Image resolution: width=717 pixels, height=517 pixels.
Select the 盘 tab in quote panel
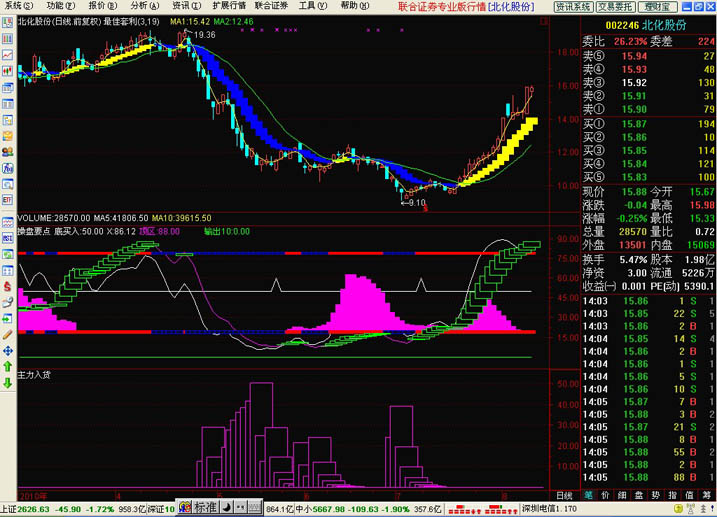click(x=639, y=495)
